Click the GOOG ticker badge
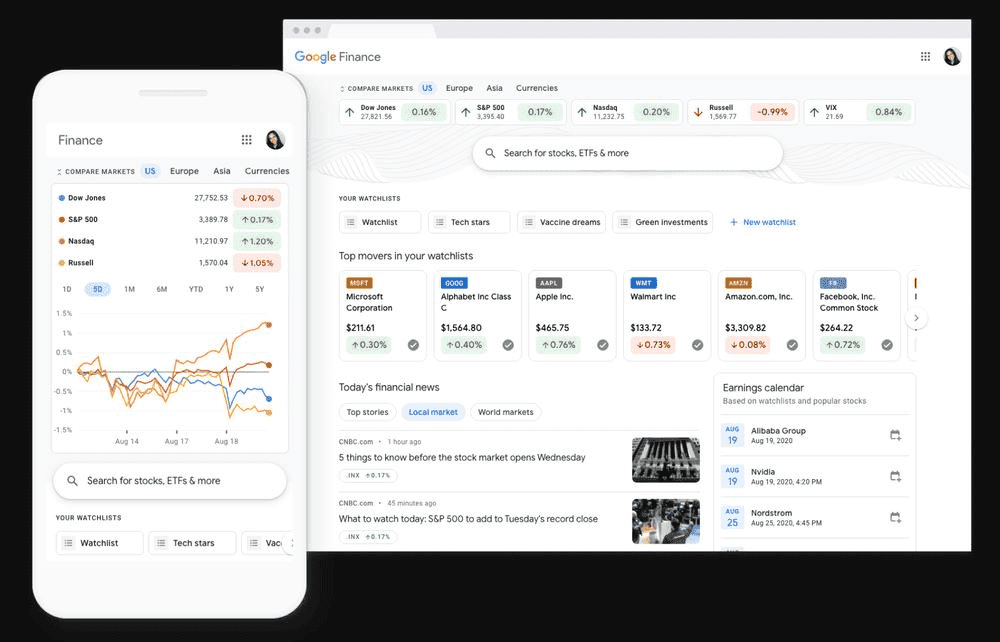Image resolution: width=1000 pixels, height=642 pixels. 454,282
